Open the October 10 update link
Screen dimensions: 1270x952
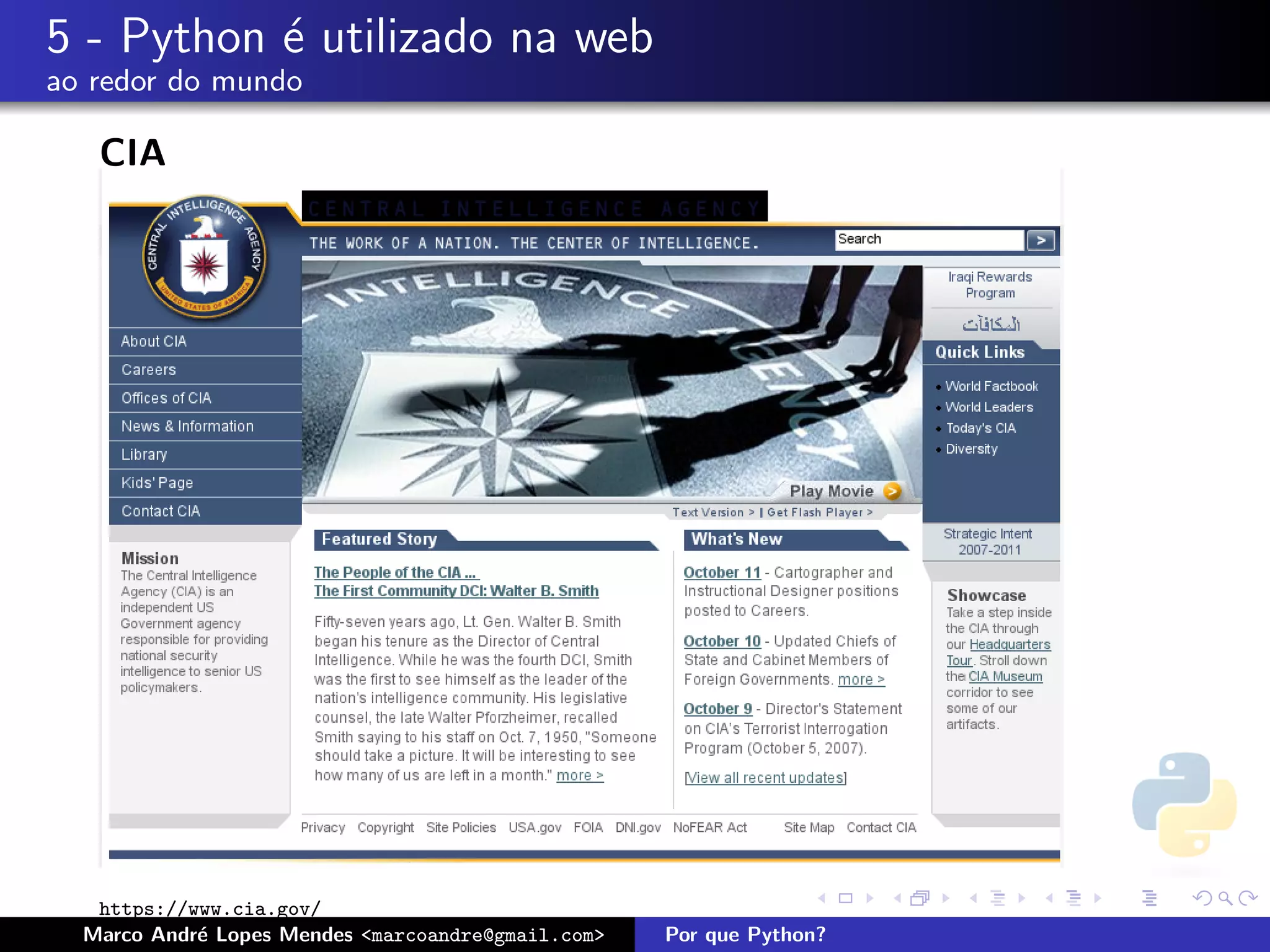pos(722,641)
